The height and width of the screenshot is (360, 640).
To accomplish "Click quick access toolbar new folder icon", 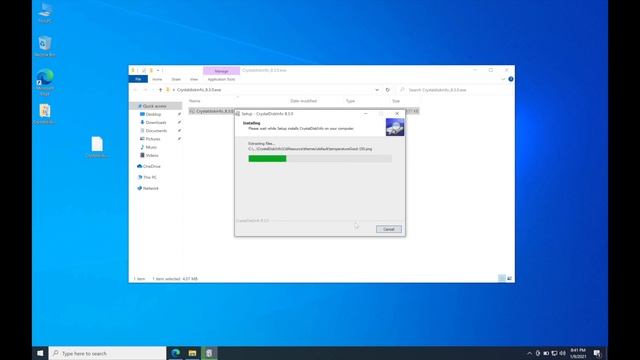I will pyautogui.click(x=151, y=71).
